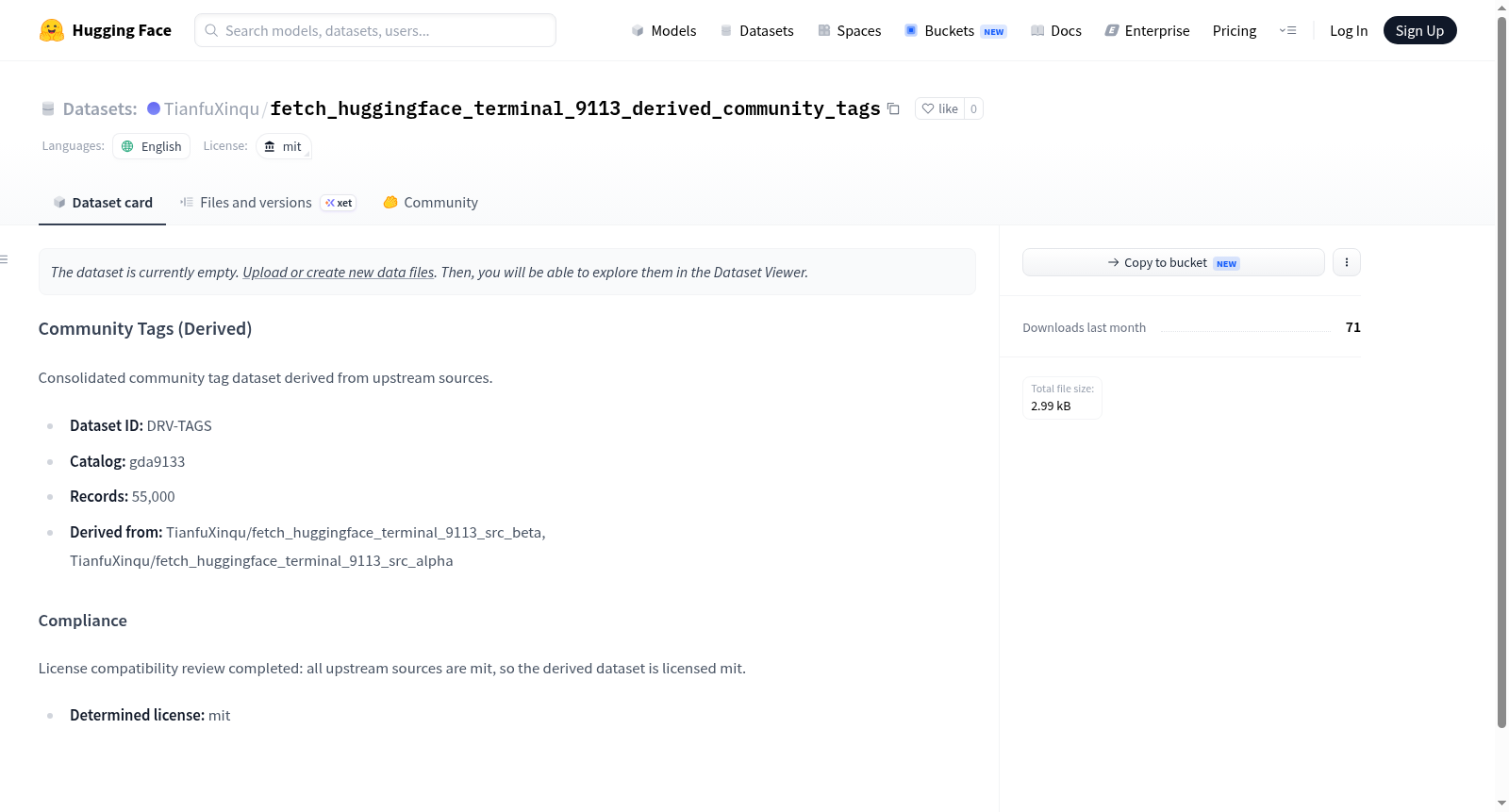Open the TianfuXinqu user profile
The image size is (1509, 812).
click(x=211, y=109)
